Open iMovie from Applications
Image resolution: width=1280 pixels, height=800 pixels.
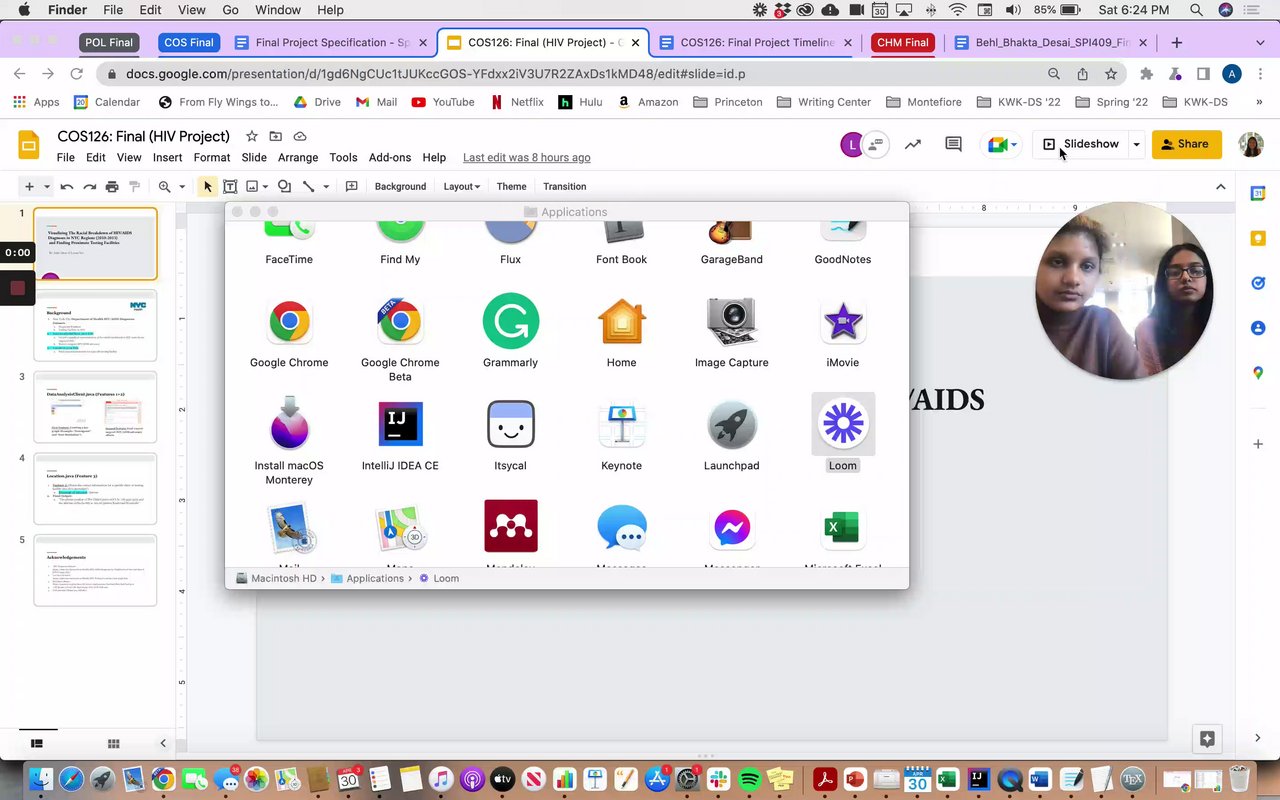pos(843,322)
